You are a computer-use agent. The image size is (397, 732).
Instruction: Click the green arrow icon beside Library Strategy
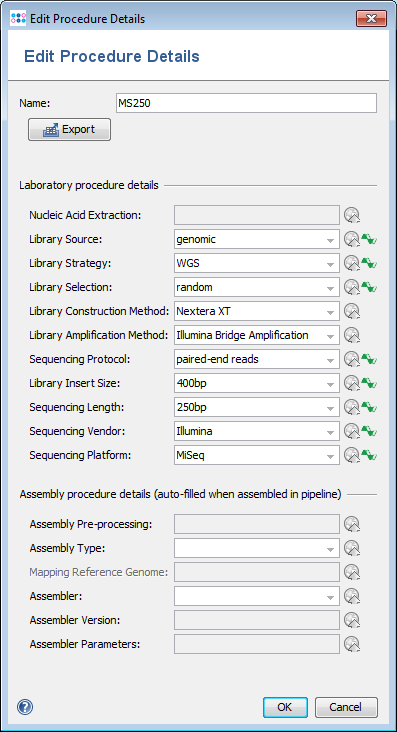pyautogui.click(x=369, y=264)
